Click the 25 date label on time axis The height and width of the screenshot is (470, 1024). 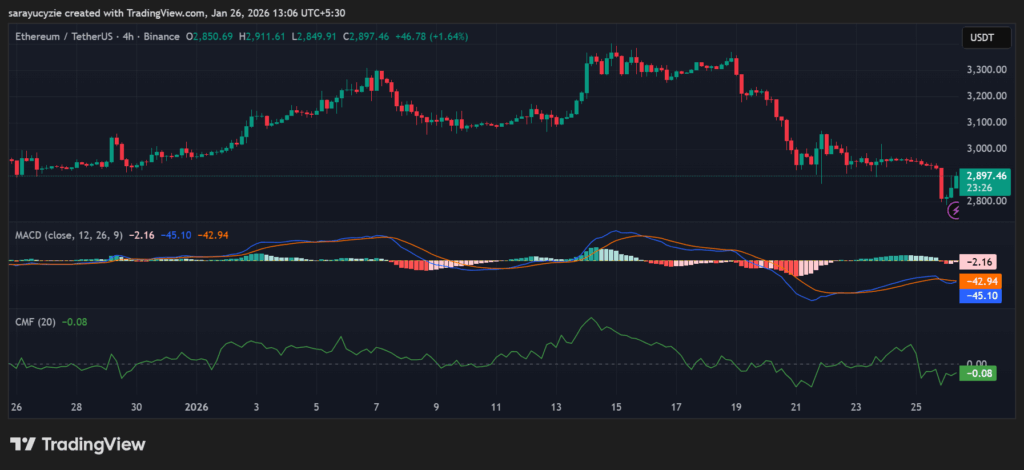915,408
